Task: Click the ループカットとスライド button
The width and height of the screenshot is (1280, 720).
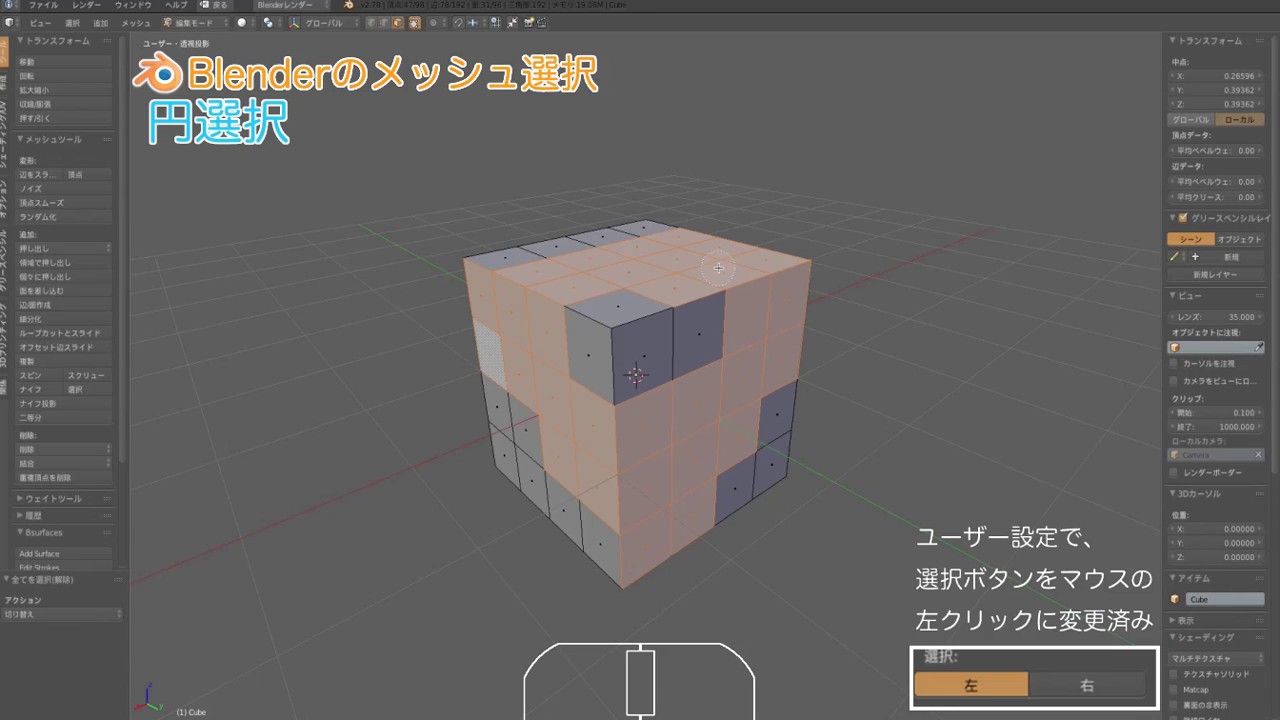Action: 65,333
